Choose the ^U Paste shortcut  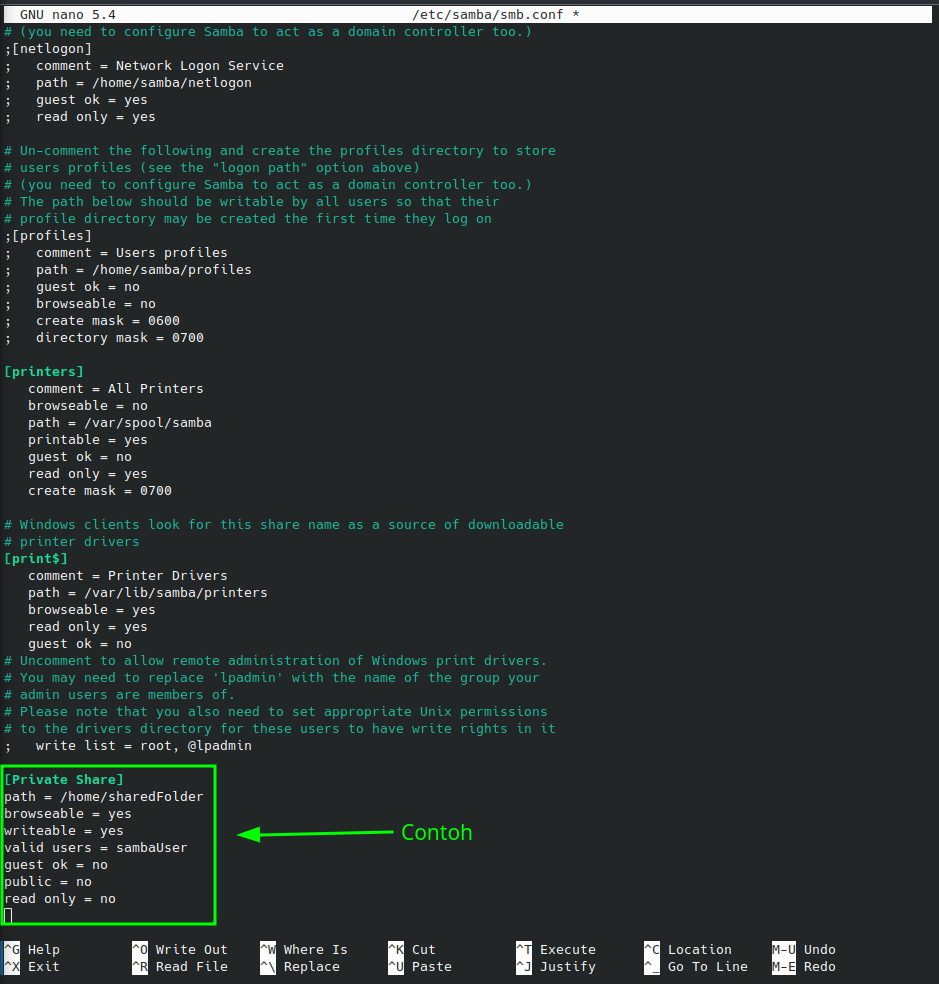click(420, 966)
